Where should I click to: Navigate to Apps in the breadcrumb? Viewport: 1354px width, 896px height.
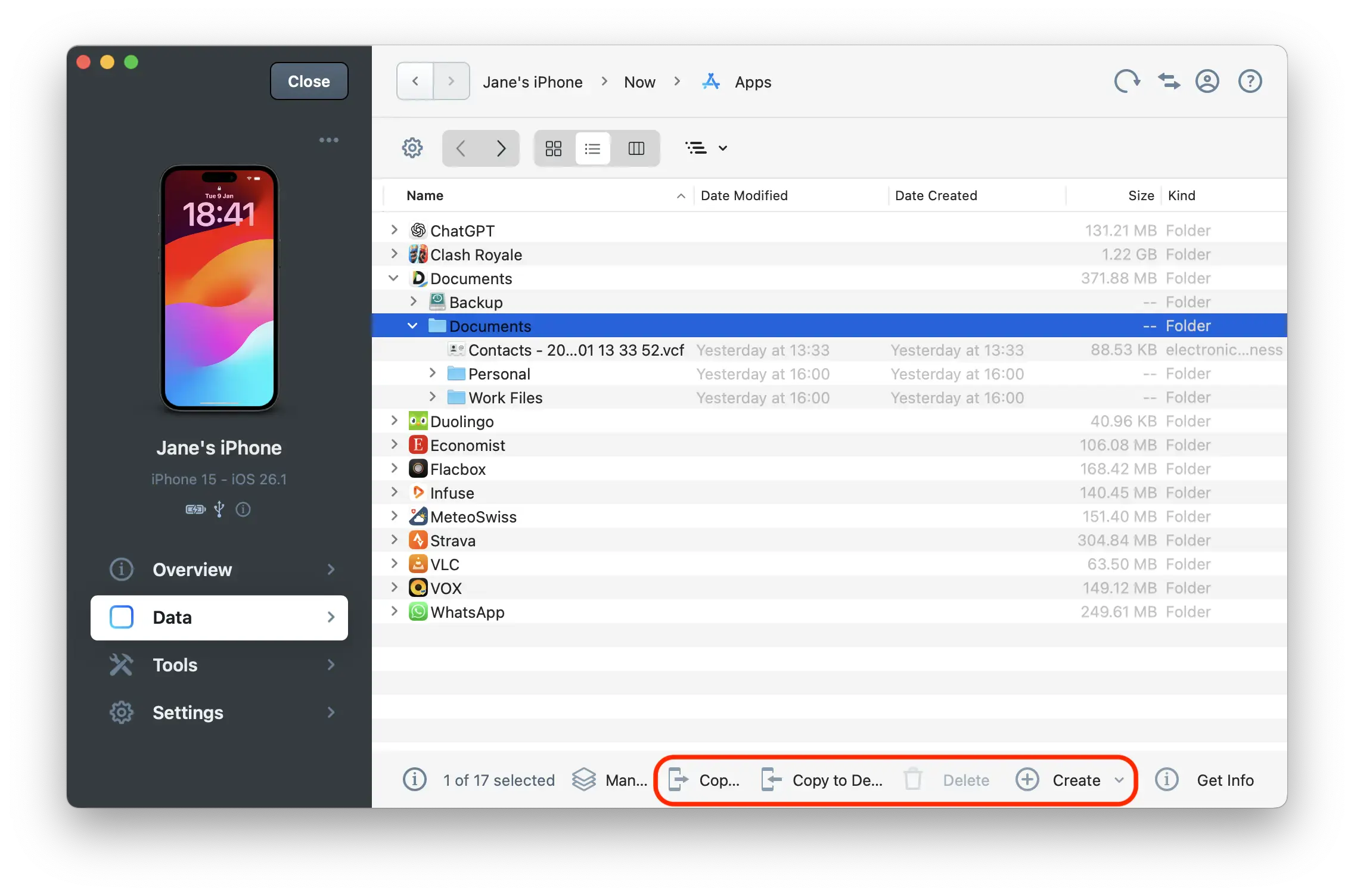(x=751, y=82)
